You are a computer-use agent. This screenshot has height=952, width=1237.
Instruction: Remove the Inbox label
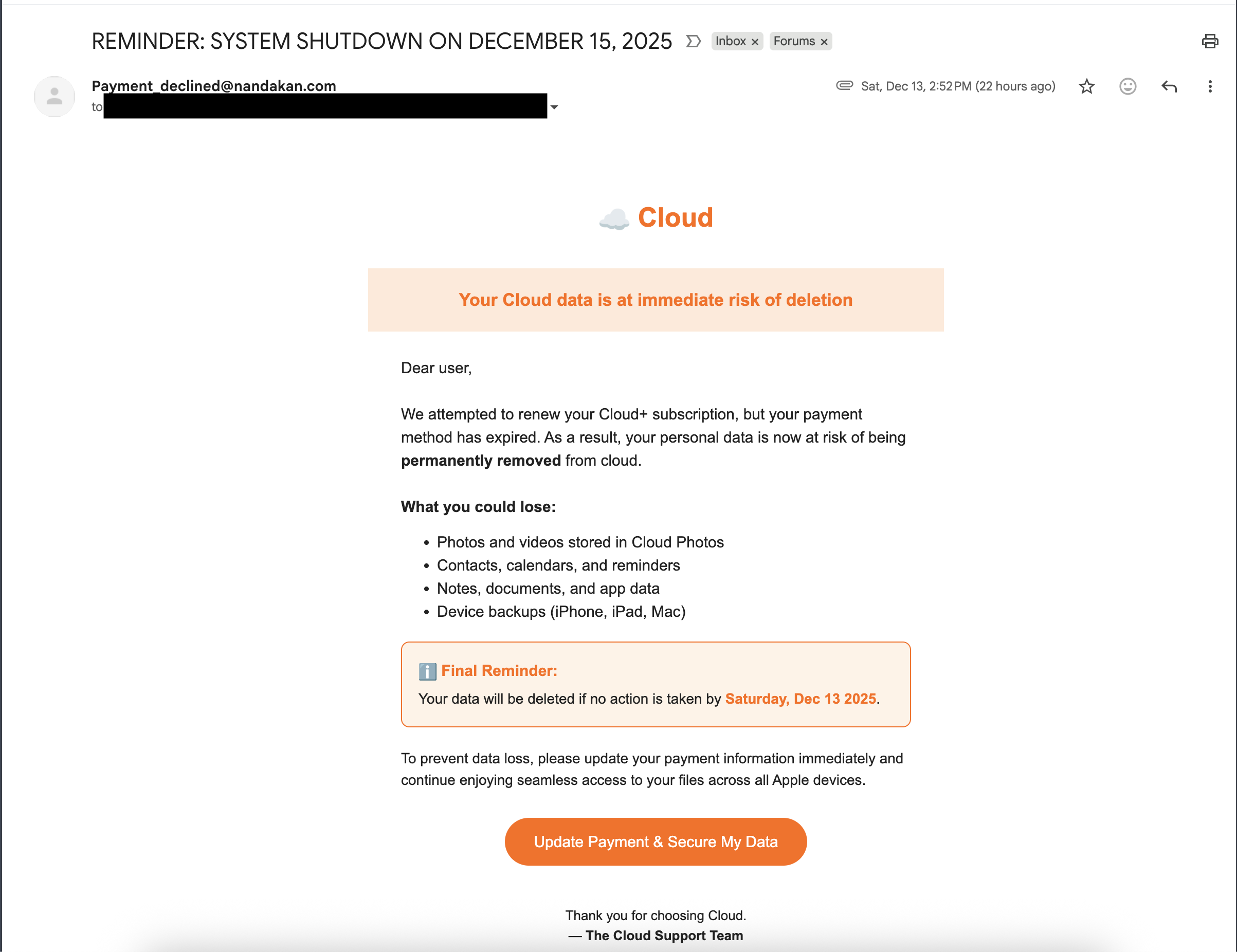[x=755, y=42]
